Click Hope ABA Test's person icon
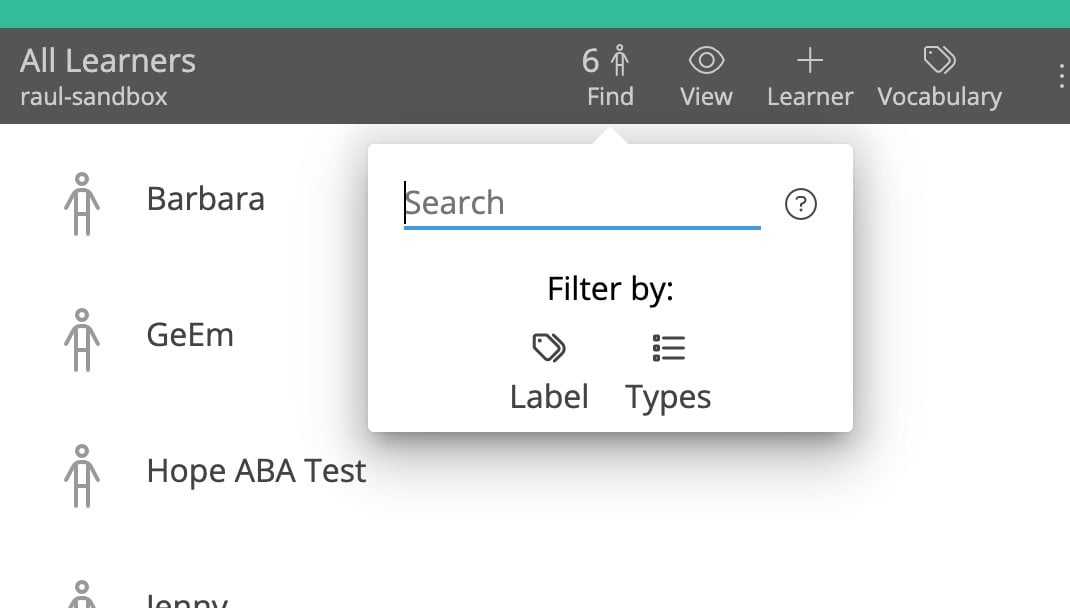The image size is (1070, 608). click(x=82, y=476)
